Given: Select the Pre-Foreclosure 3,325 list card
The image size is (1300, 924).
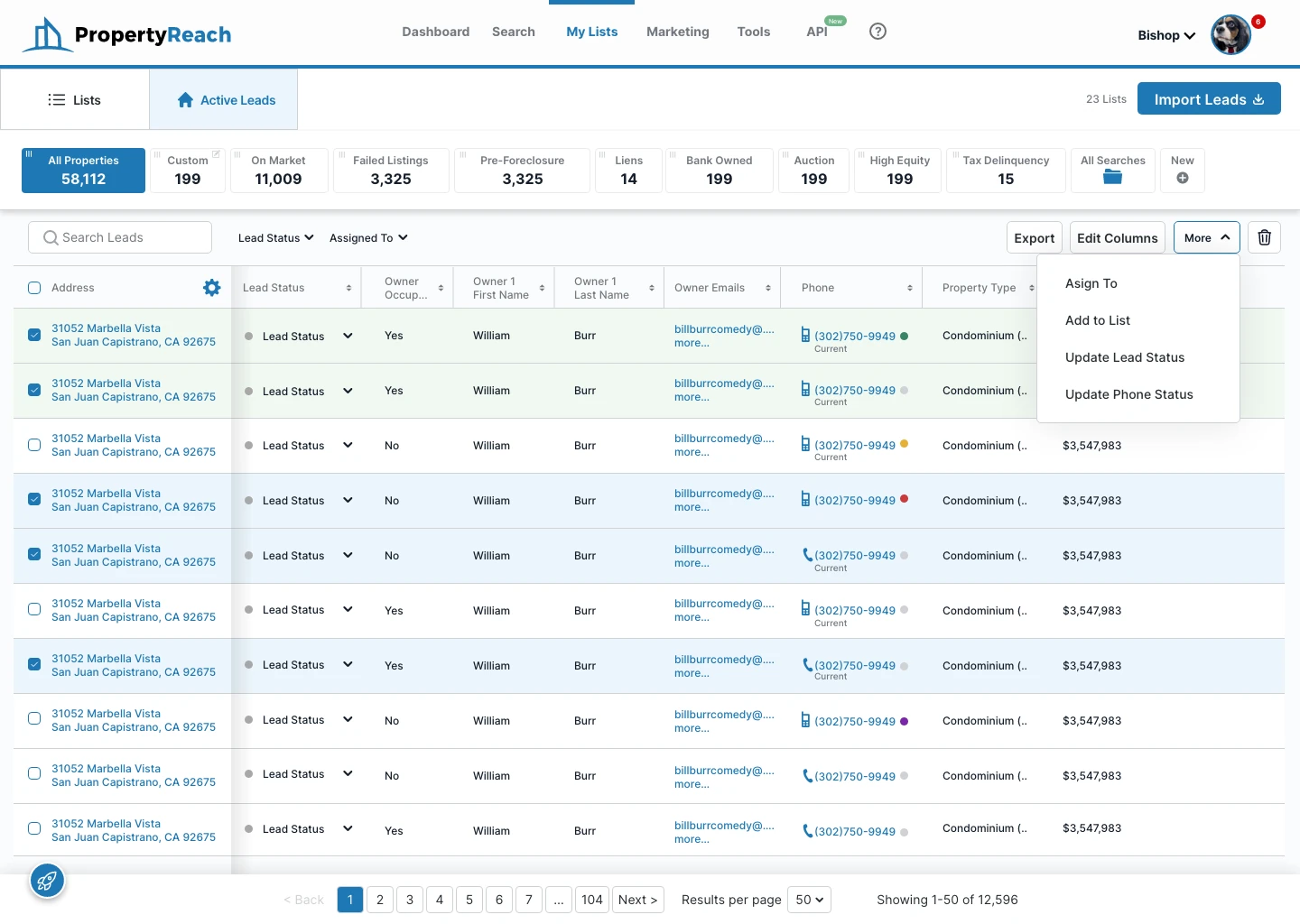Looking at the screenshot, I should click(x=523, y=171).
